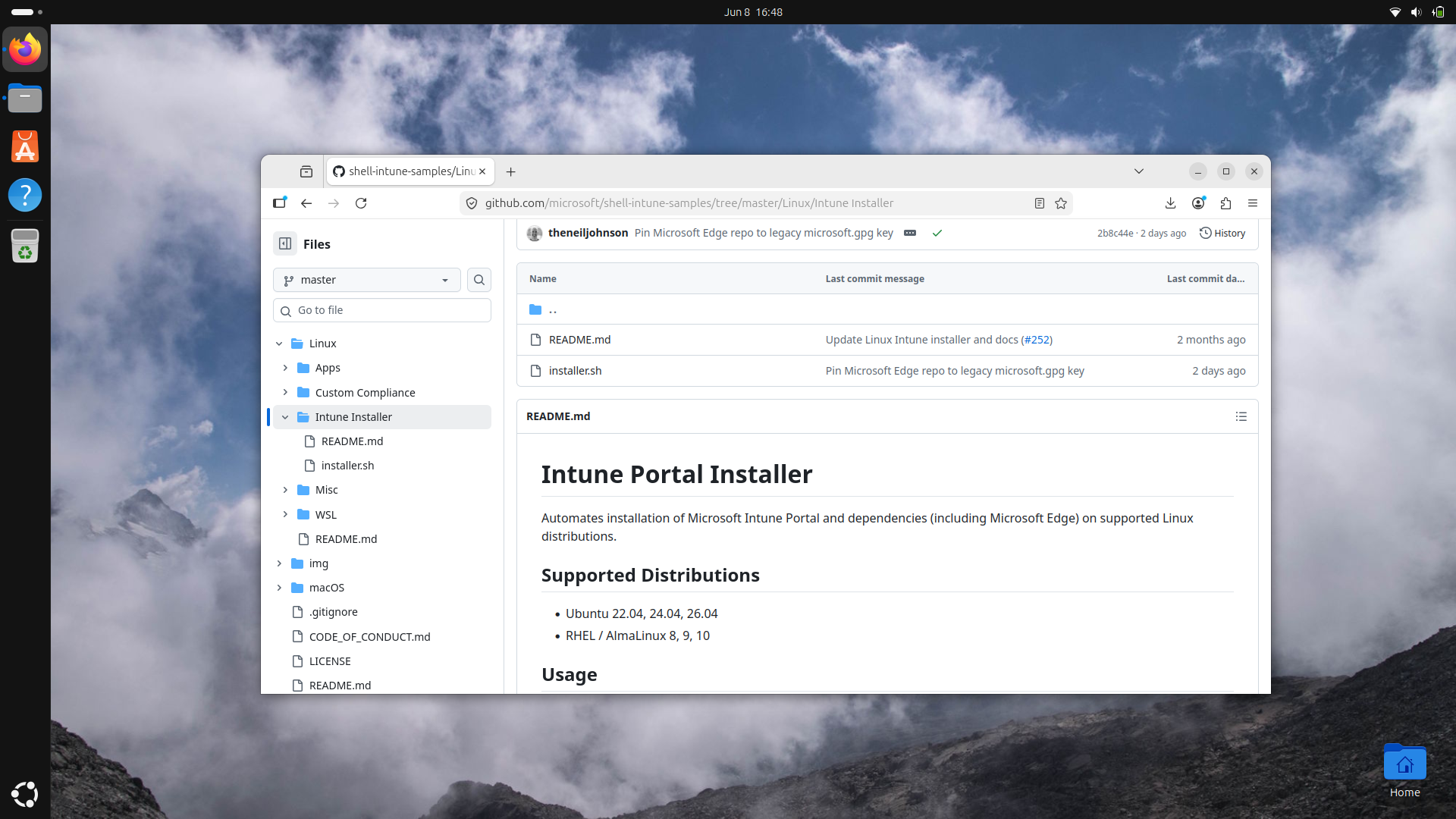Open installer.sh last commit message link

click(955, 371)
